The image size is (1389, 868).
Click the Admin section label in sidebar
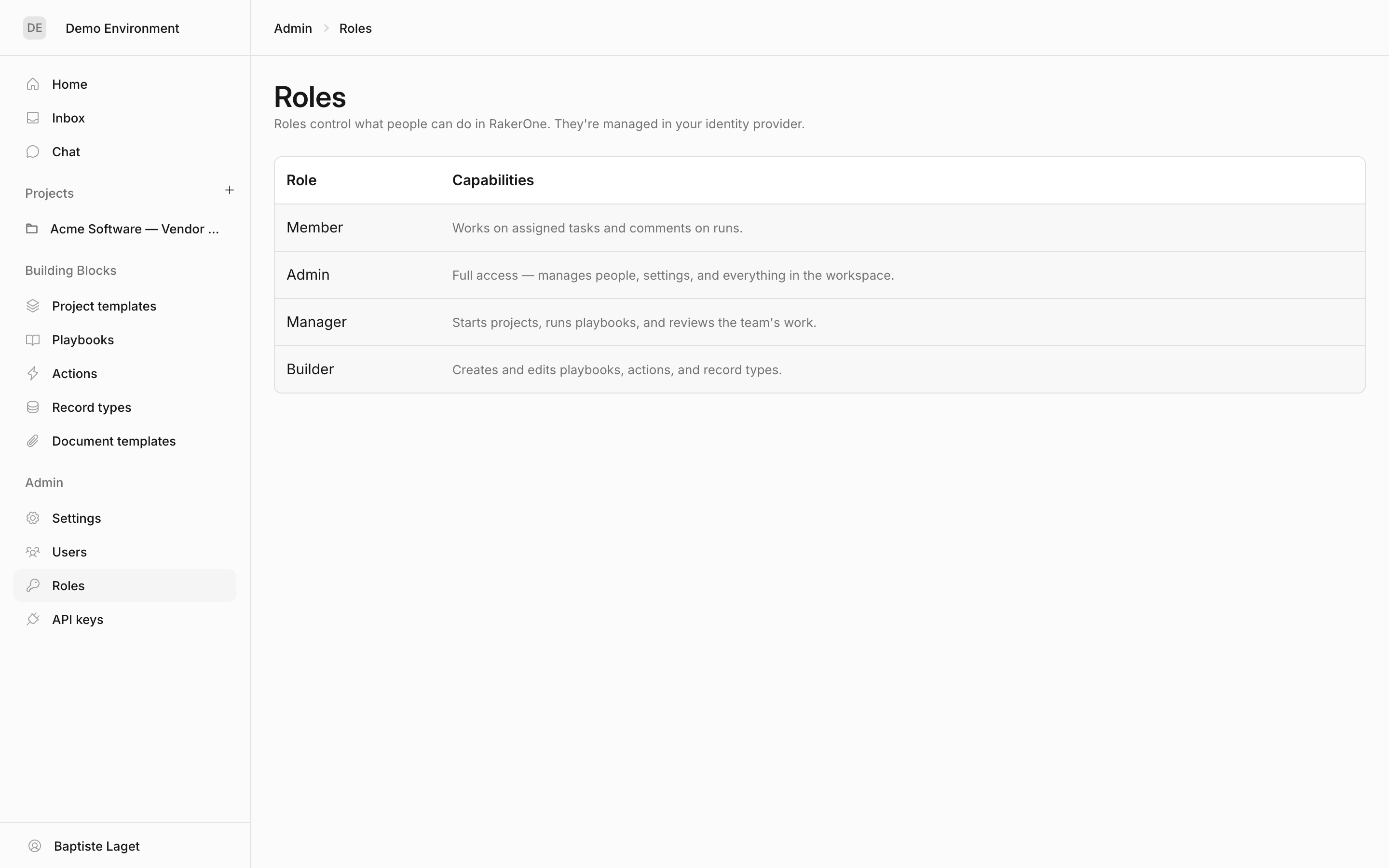[x=44, y=482]
